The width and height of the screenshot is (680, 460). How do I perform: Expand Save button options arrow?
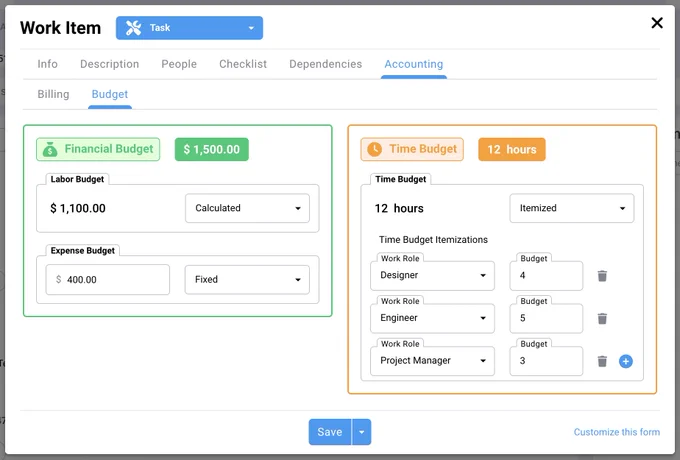click(362, 432)
